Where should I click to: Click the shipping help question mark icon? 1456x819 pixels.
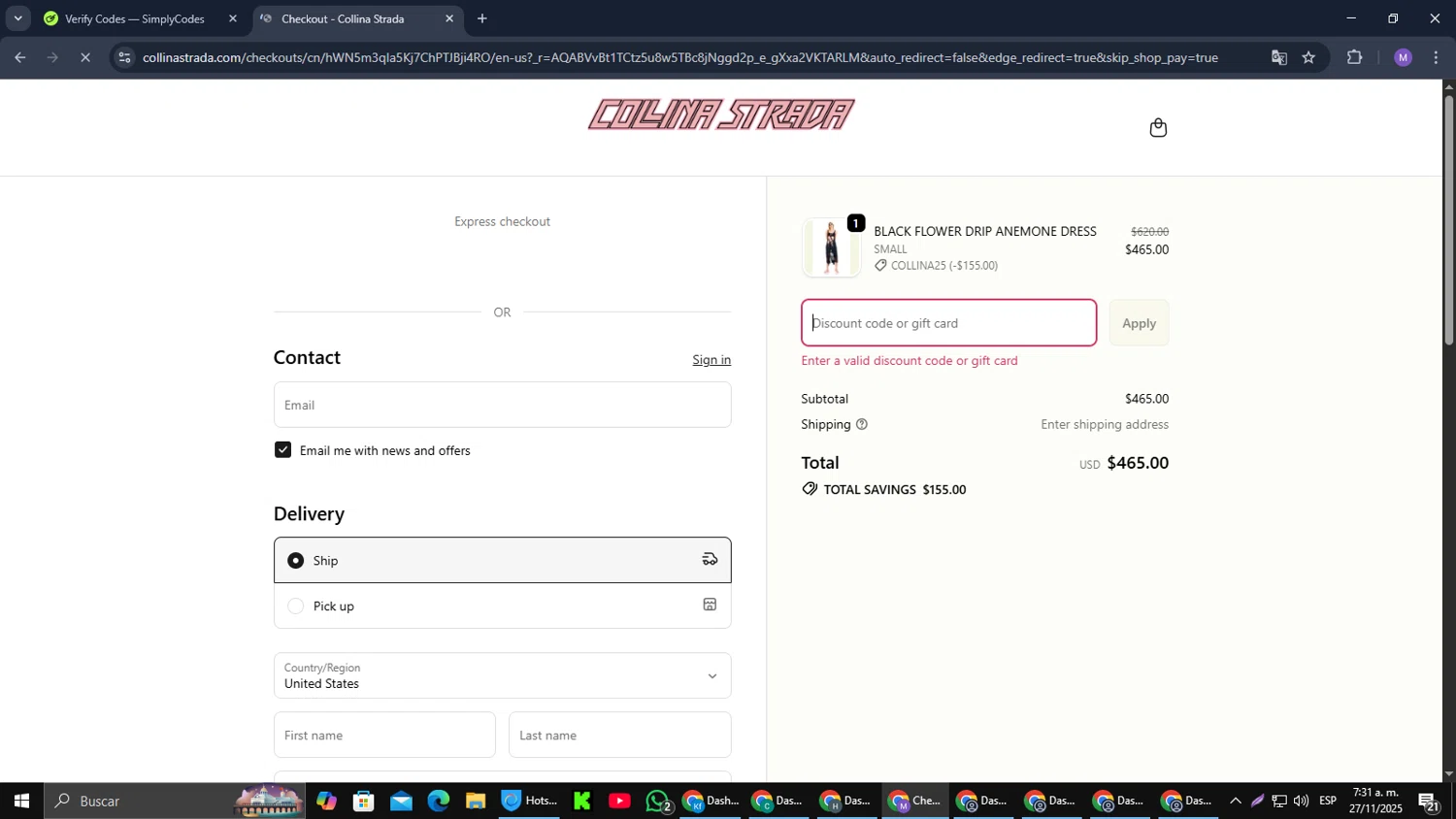point(861,424)
